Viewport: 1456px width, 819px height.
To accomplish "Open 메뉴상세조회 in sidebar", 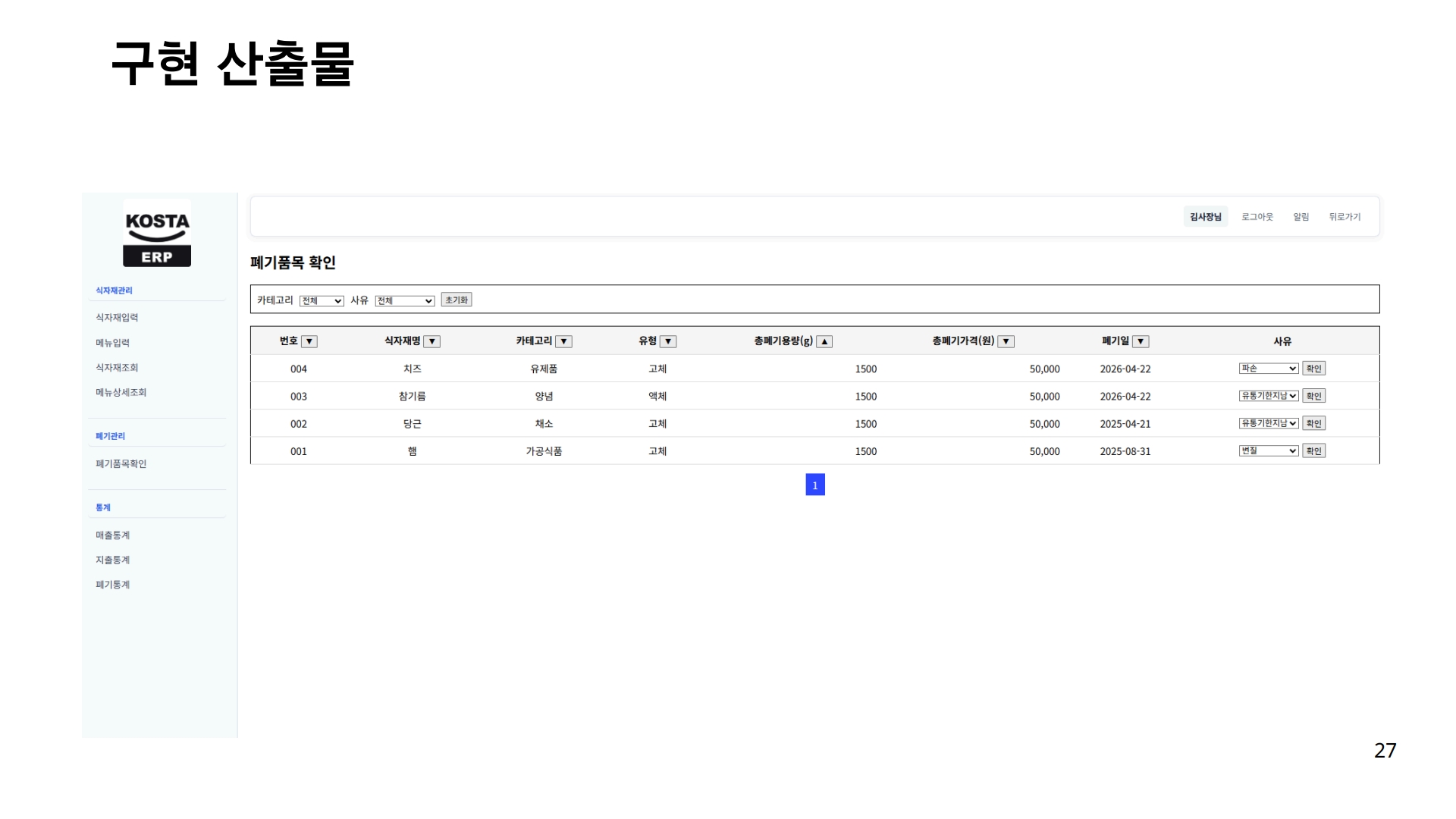I will (x=121, y=393).
